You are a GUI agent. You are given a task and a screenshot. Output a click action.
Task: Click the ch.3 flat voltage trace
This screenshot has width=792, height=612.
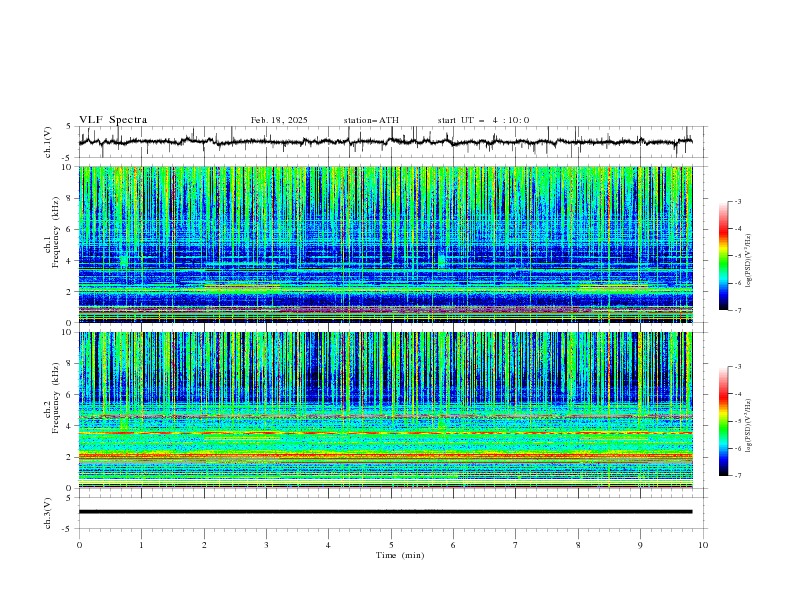pyautogui.click(x=385, y=512)
